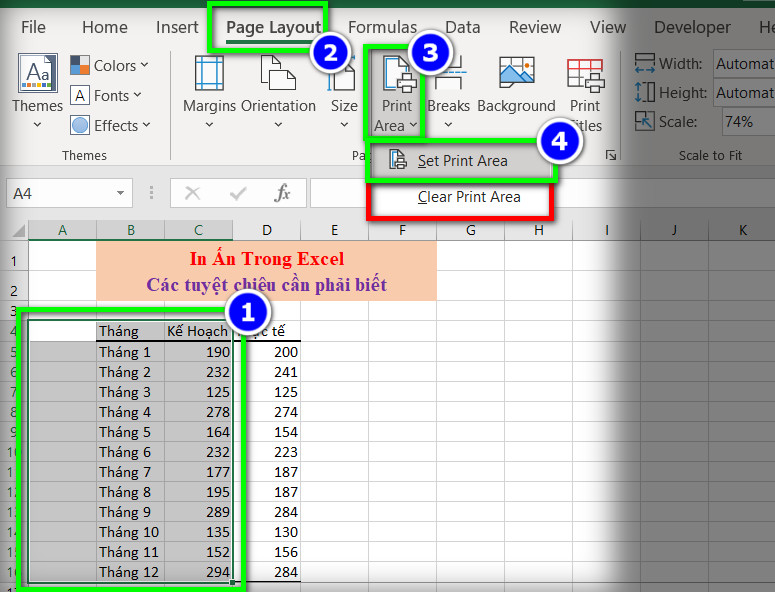Viewport: 775px width, 592px height.
Task: Click the Orientation icon
Action: [x=277, y=75]
